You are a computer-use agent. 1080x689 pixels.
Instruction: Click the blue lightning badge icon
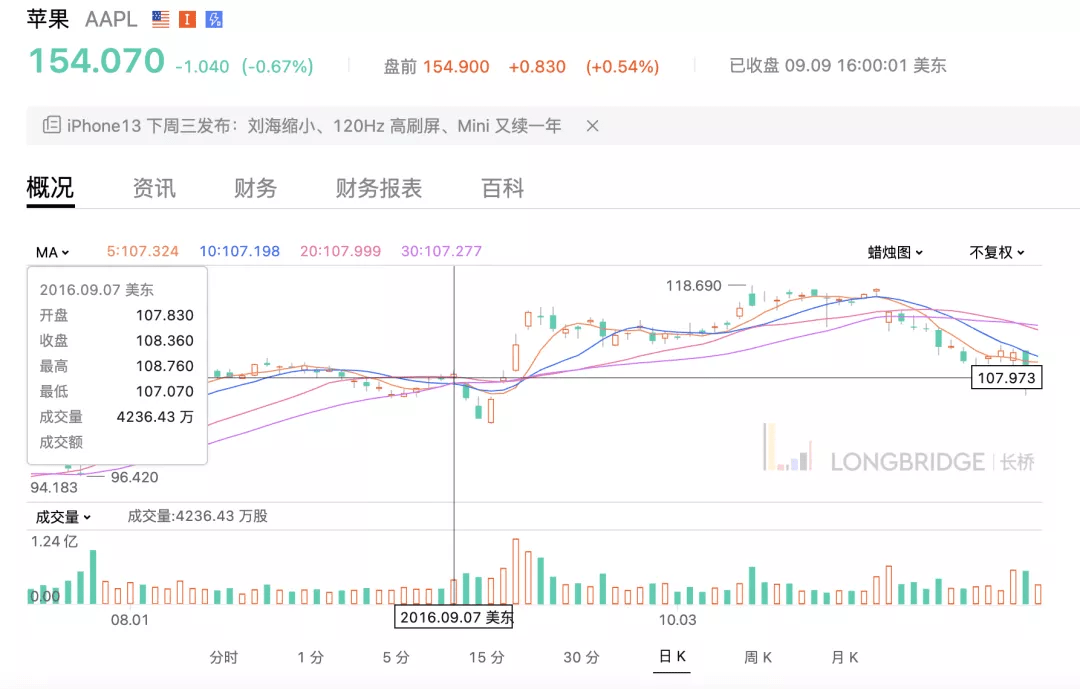click(214, 19)
